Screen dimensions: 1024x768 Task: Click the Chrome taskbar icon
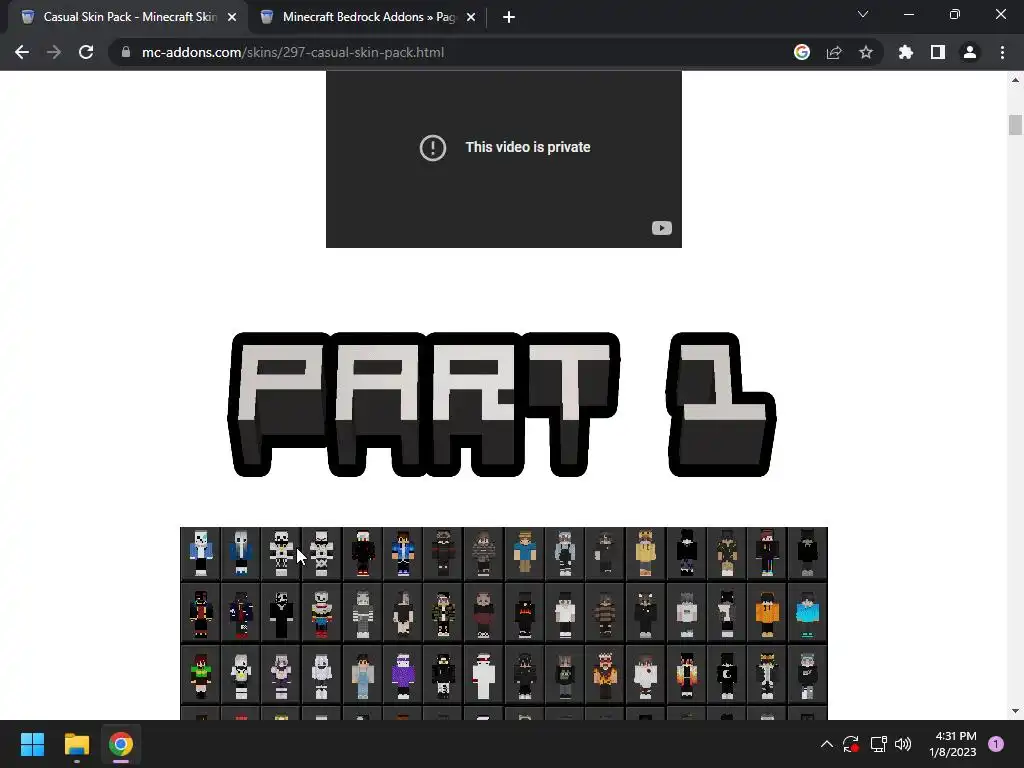[x=121, y=744]
